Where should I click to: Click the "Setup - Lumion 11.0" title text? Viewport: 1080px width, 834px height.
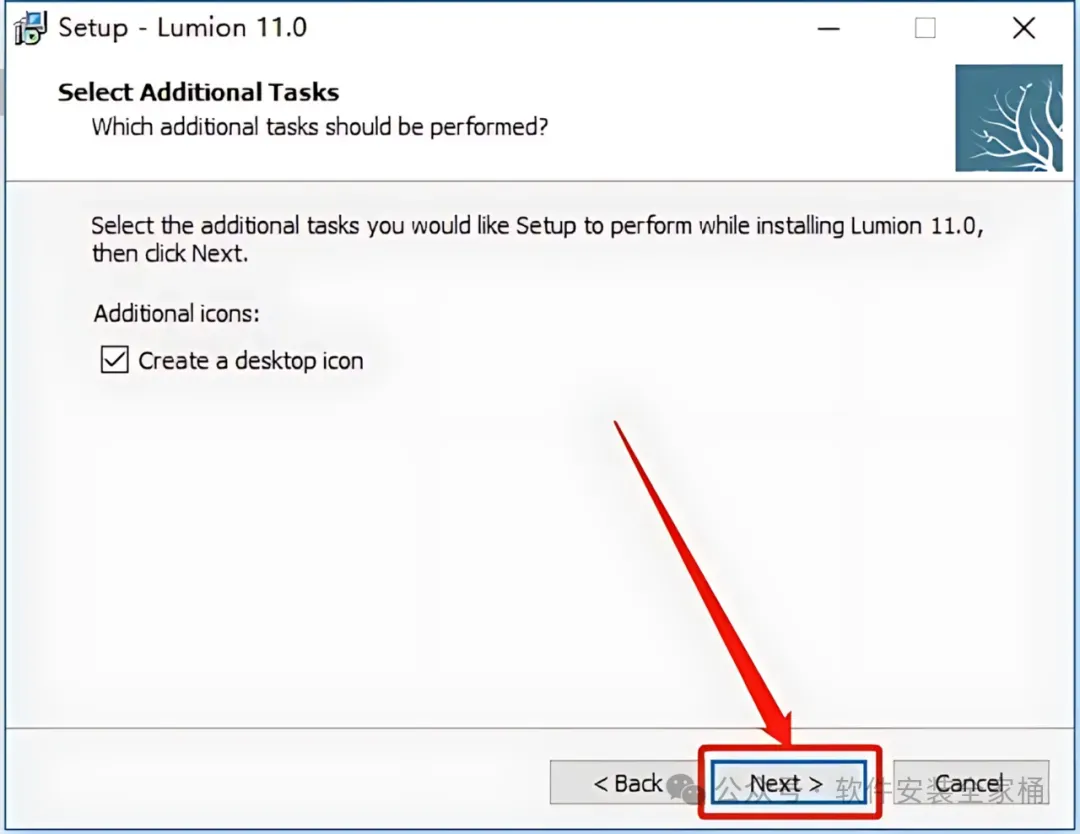pos(183,28)
